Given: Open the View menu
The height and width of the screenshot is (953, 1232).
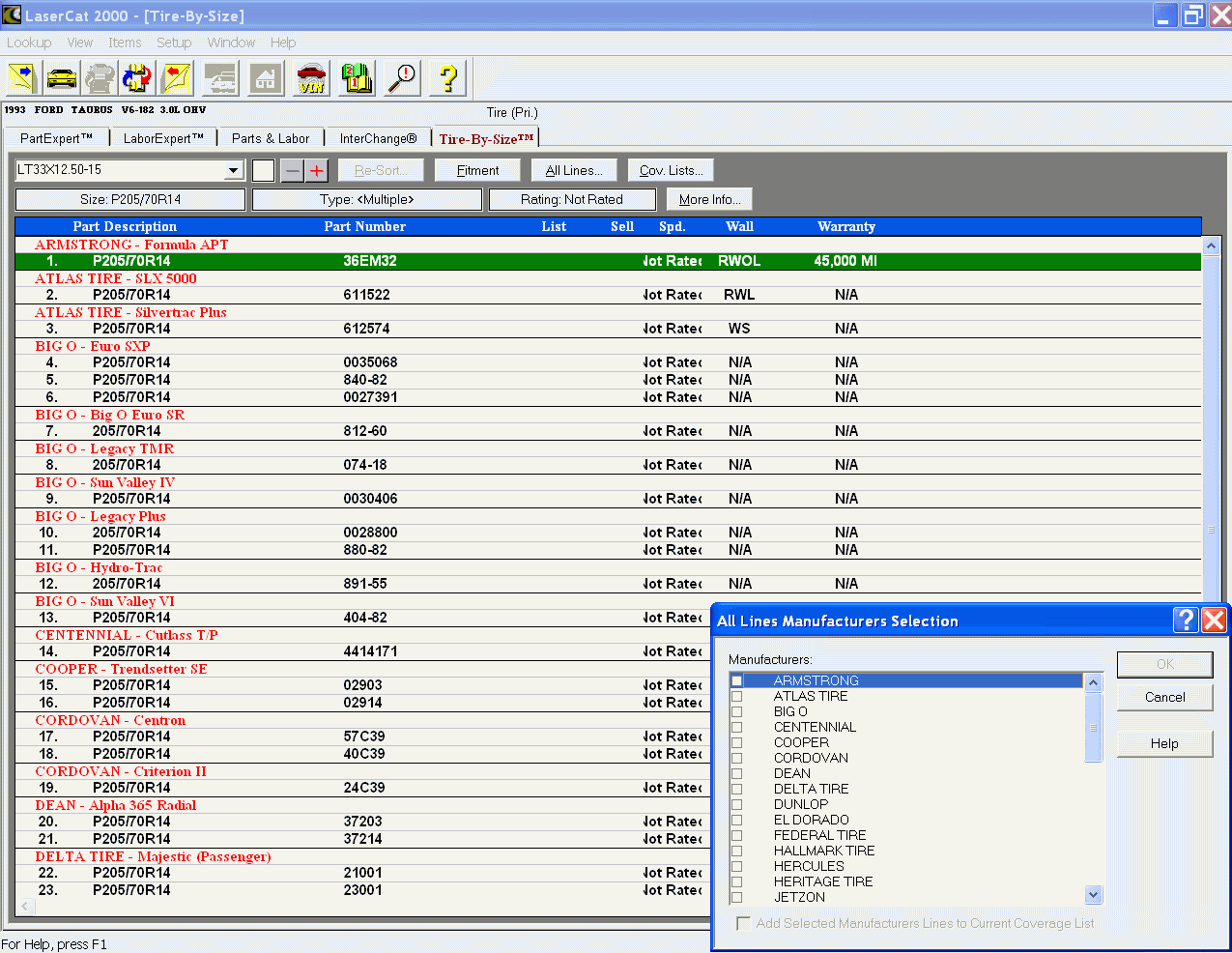Looking at the screenshot, I should click(80, 43).
